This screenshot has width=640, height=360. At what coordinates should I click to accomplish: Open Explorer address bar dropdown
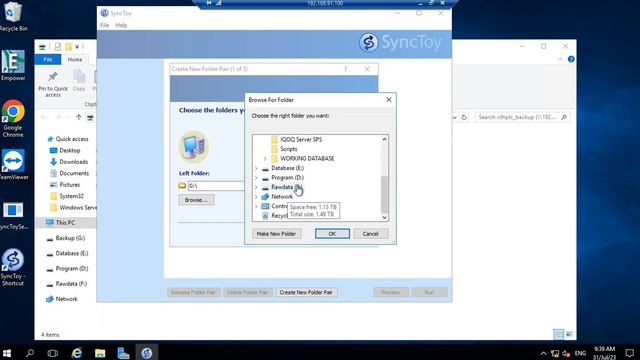tap(455, 118)
